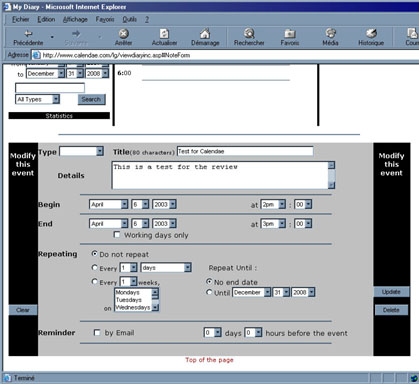Follow the Top of the page link
Image resolution: width=419 pixels, height=384 pixels.
209,360
